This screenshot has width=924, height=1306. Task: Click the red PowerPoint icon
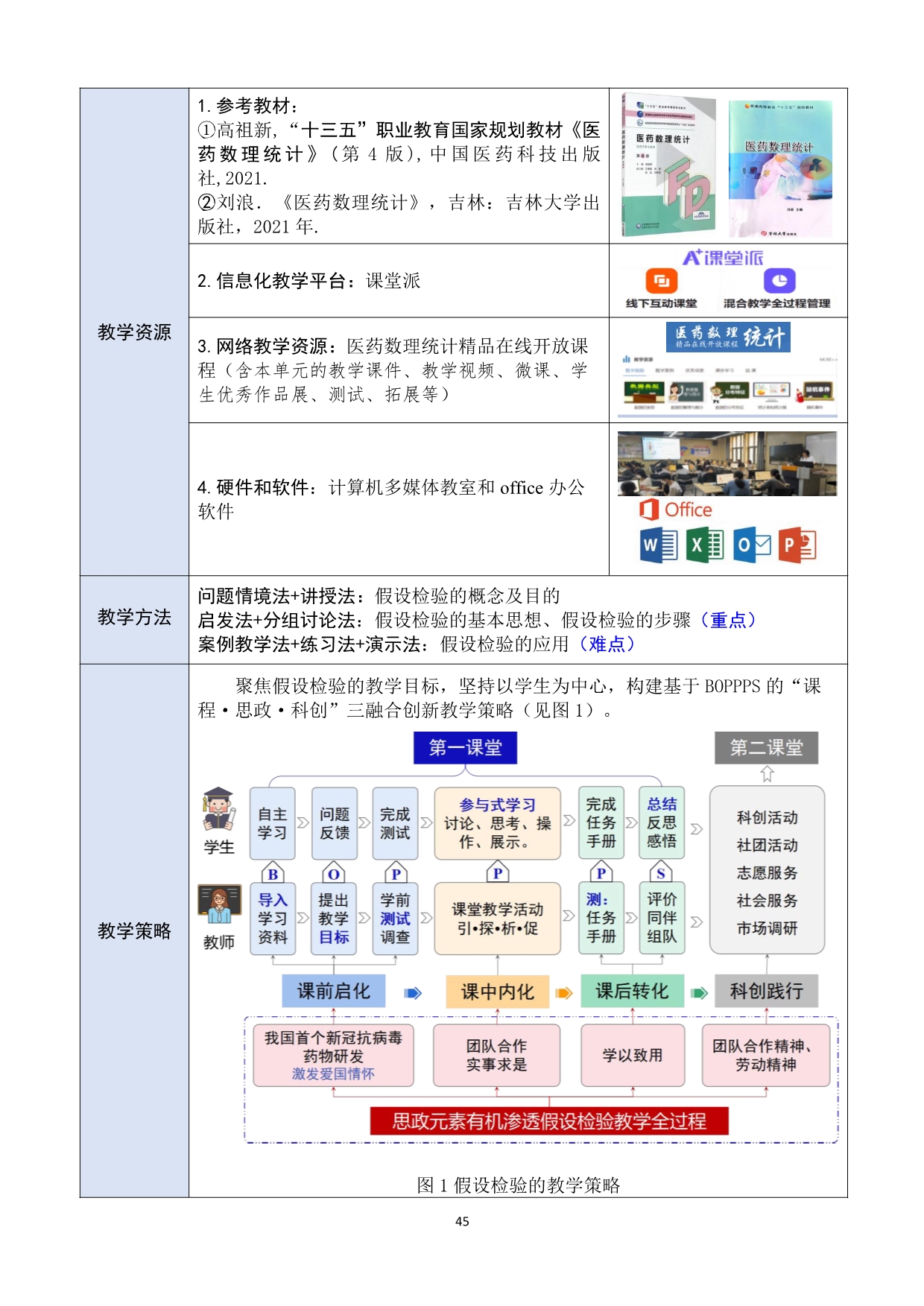pyautogui.click(x=797, y=545)
